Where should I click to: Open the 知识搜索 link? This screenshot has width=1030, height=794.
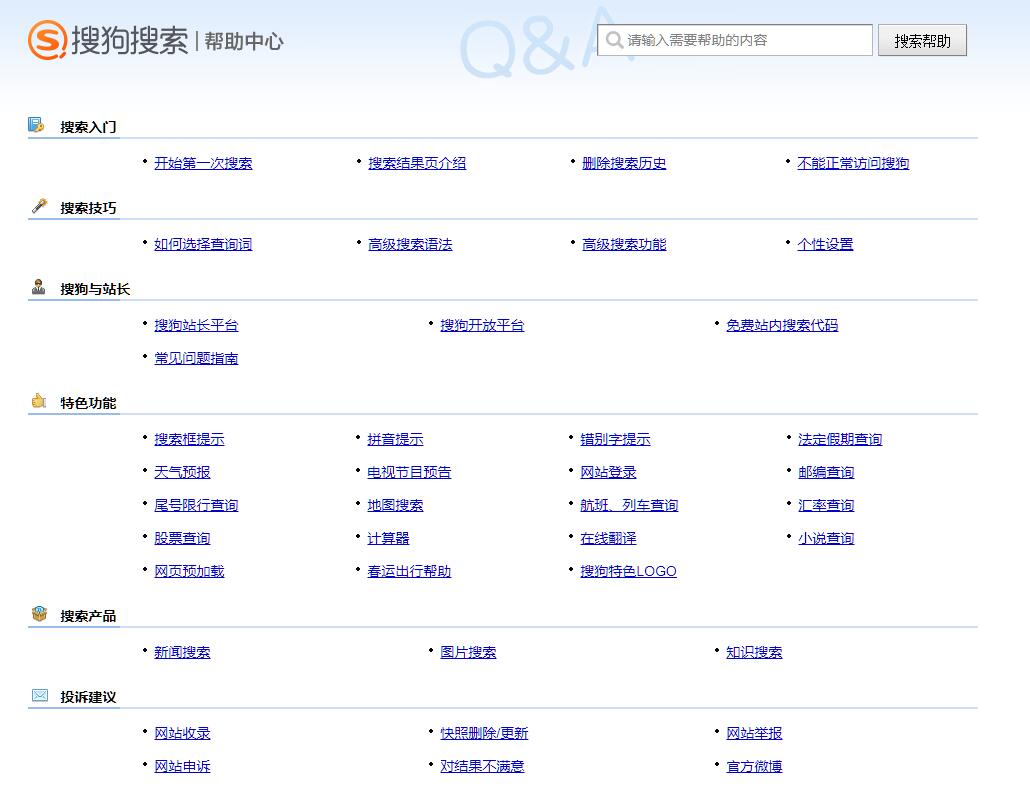tap(754, 652)
